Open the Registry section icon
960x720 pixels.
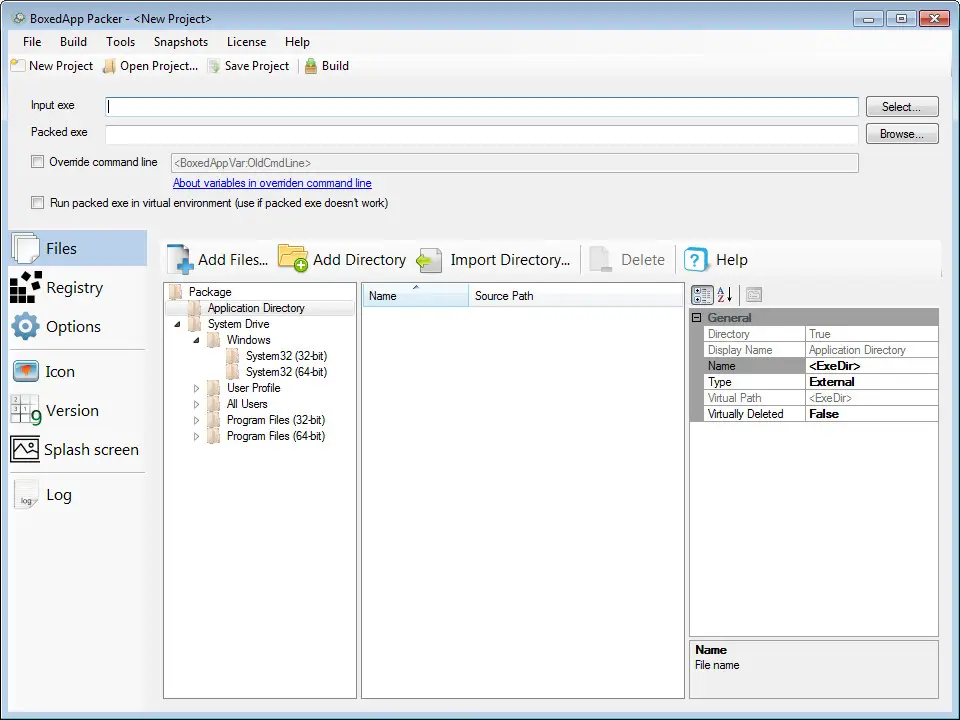click(26, 287)
